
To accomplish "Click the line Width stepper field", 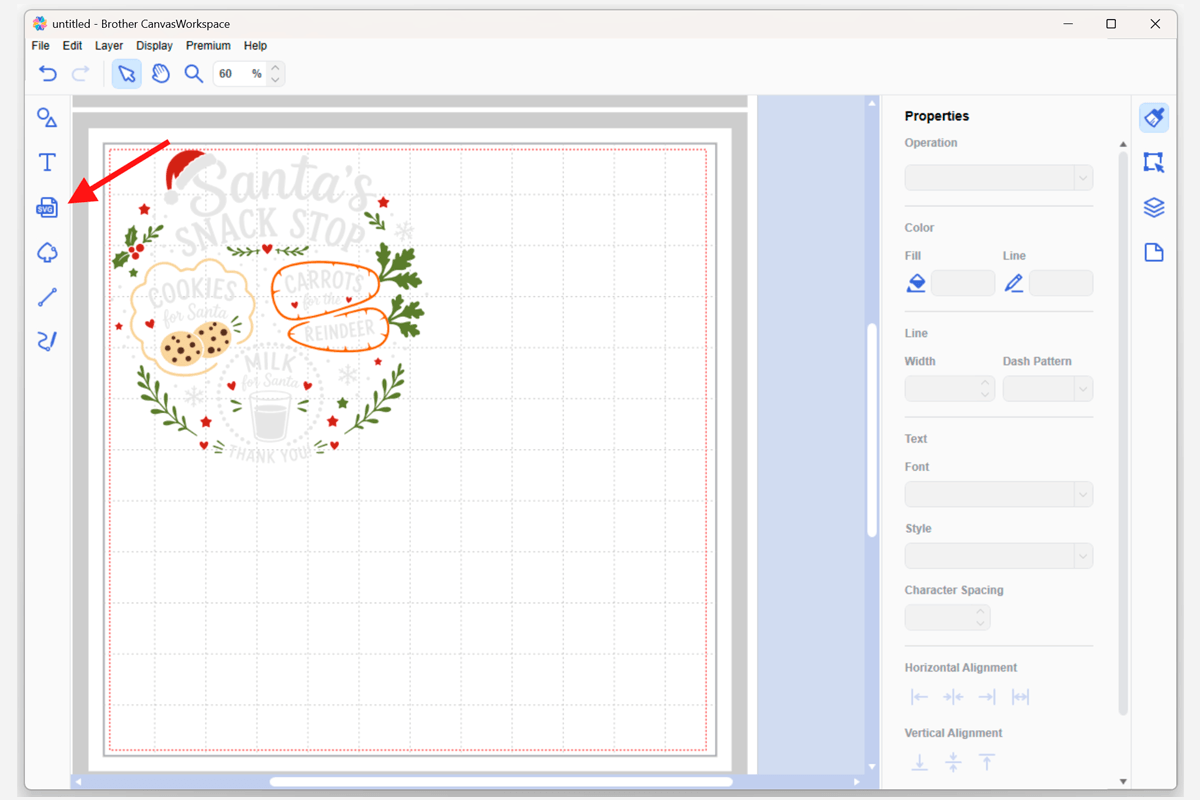I will (x=950, y=389).
